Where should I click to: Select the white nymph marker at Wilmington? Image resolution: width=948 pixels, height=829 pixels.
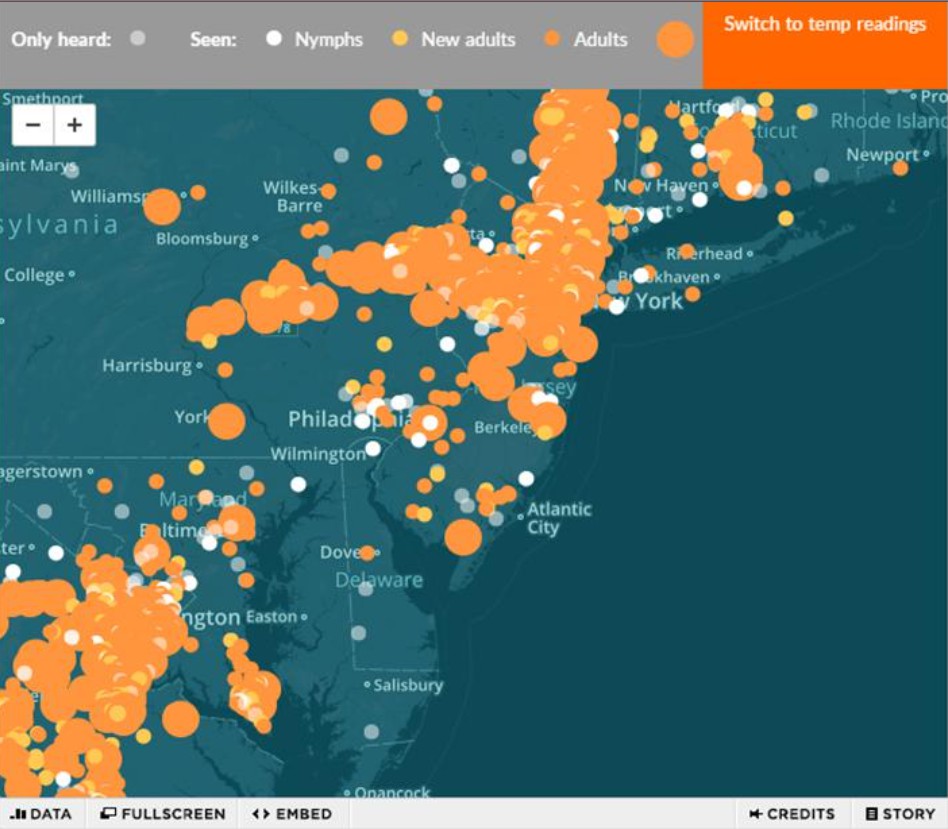tap(373, 449)
